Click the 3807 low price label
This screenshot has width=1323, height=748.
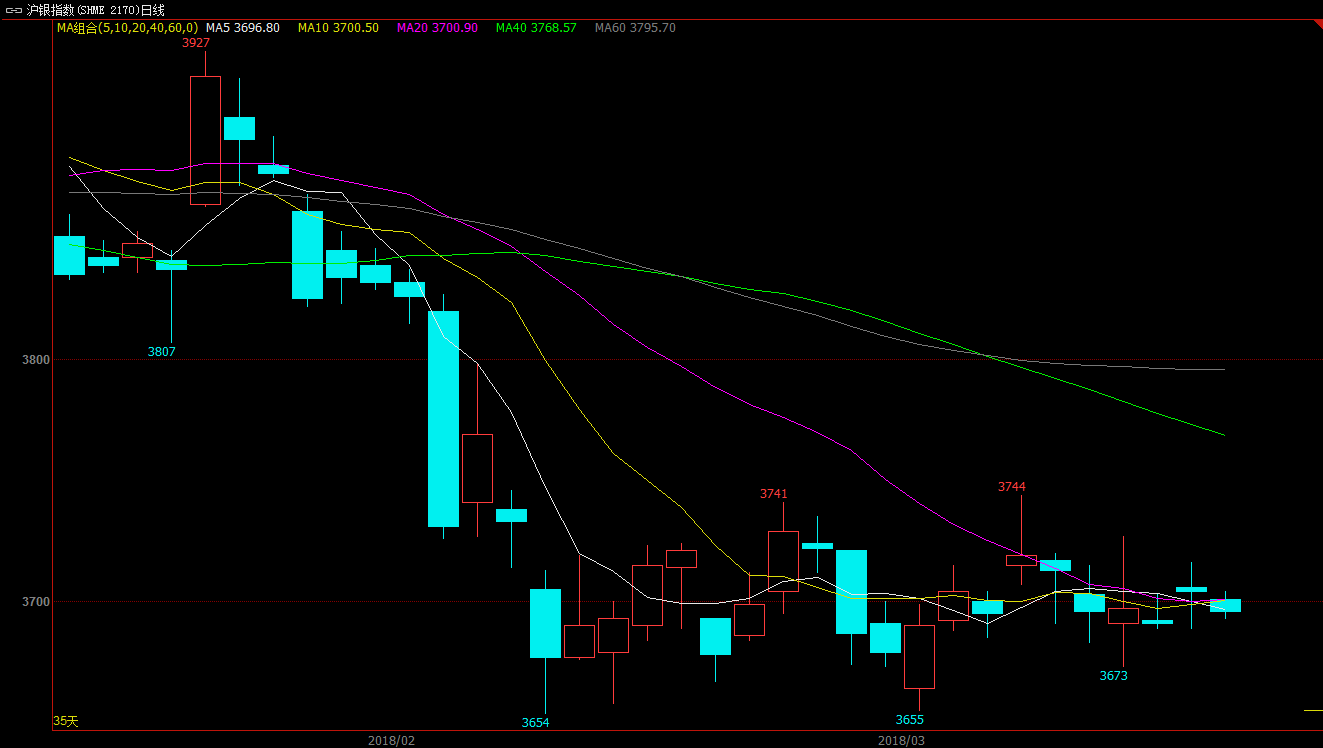pyautogui.click(x=162, y=352)
